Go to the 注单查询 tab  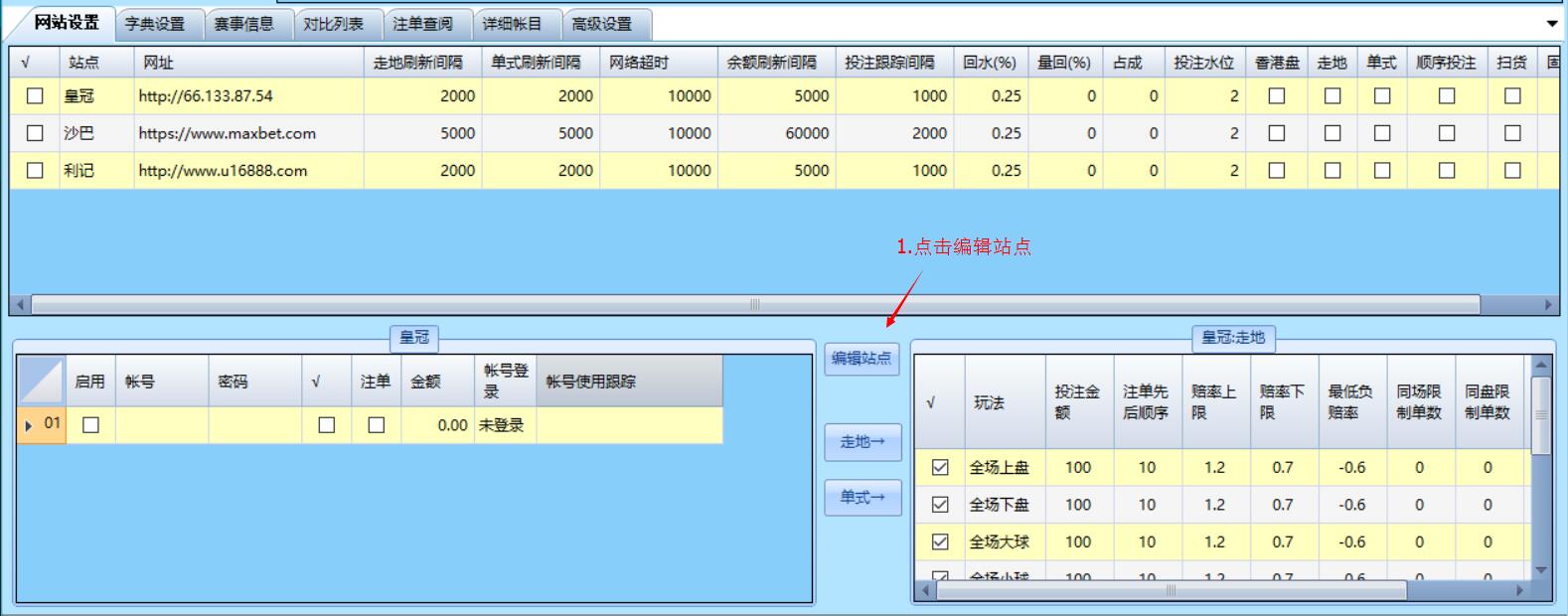click(423, 24)
